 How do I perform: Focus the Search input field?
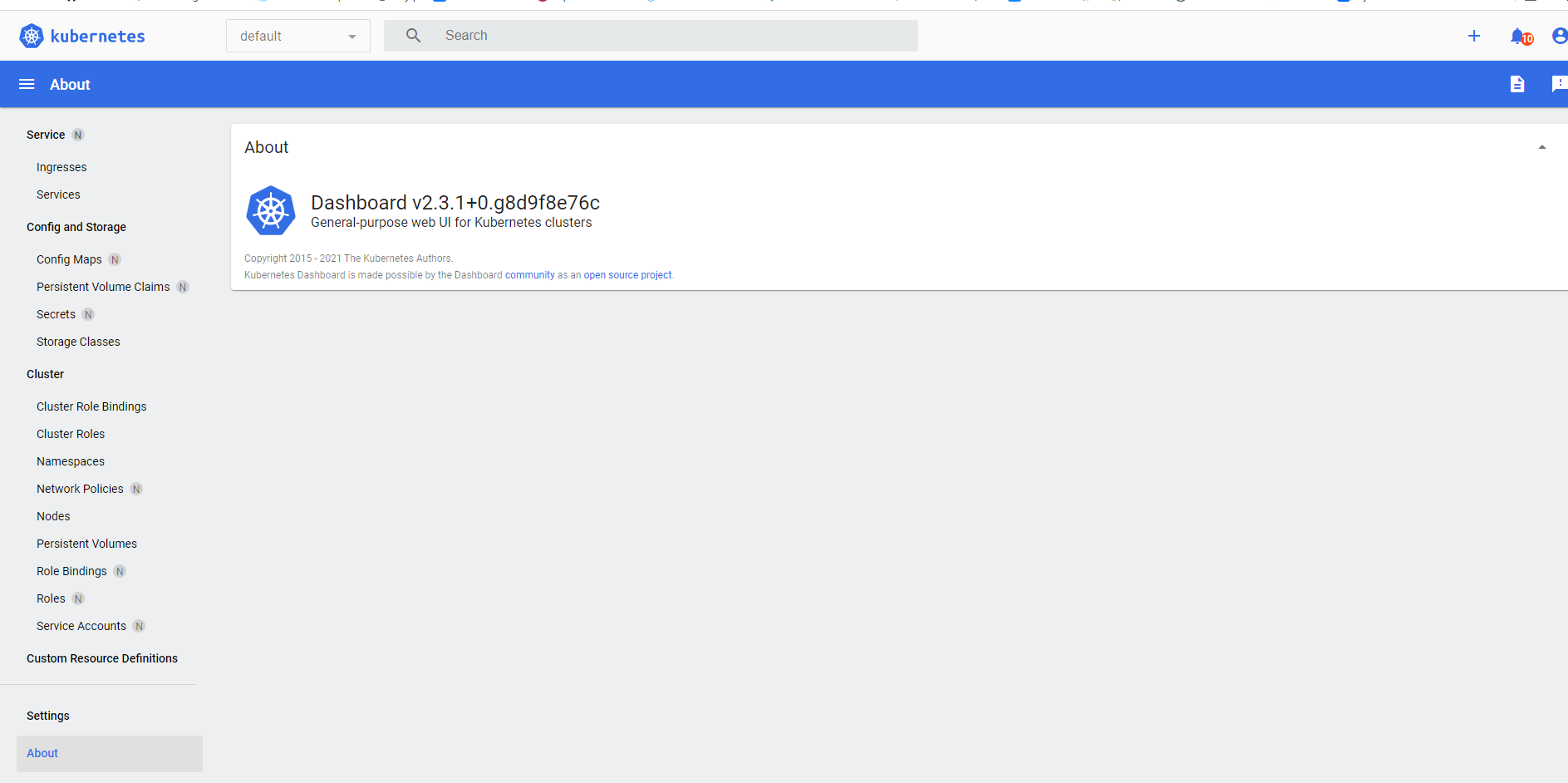(651, 36)
